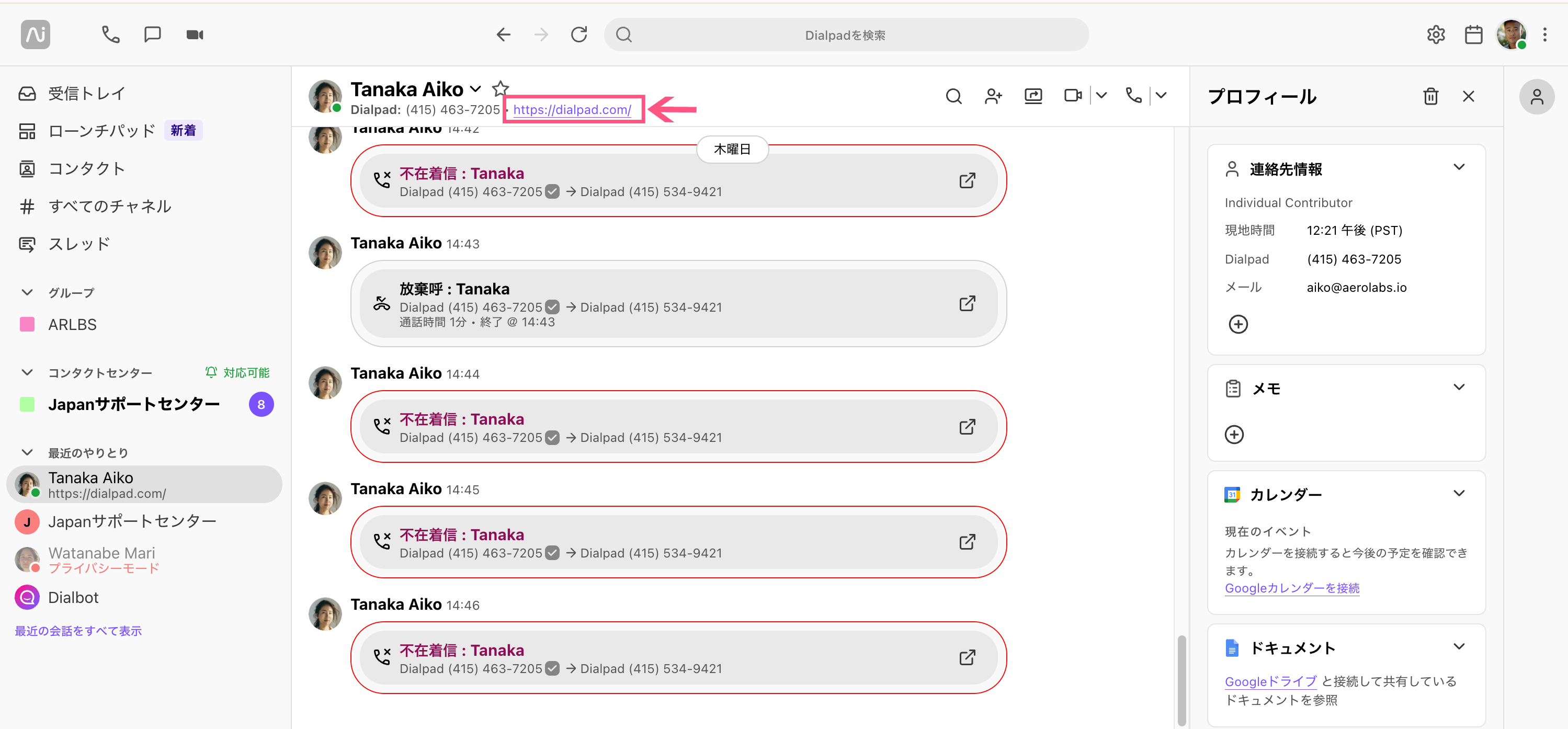Screen dimensions: 1568x729
Task: Start a meeting with the camera icon
Action: (195, 35)
